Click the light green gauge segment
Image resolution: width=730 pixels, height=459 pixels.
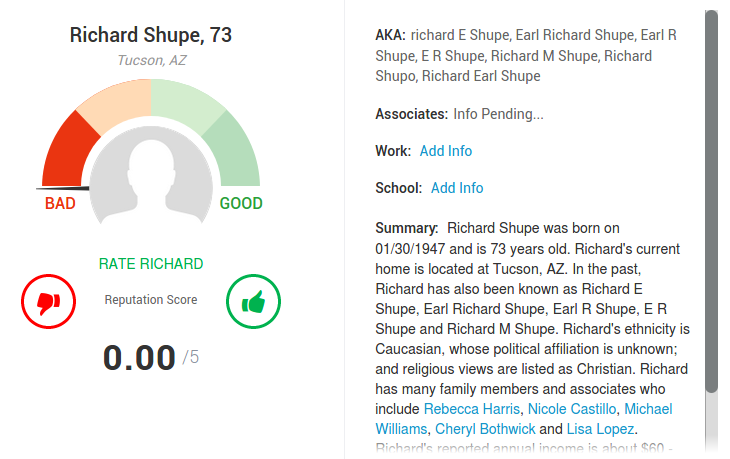pos(188,103)
